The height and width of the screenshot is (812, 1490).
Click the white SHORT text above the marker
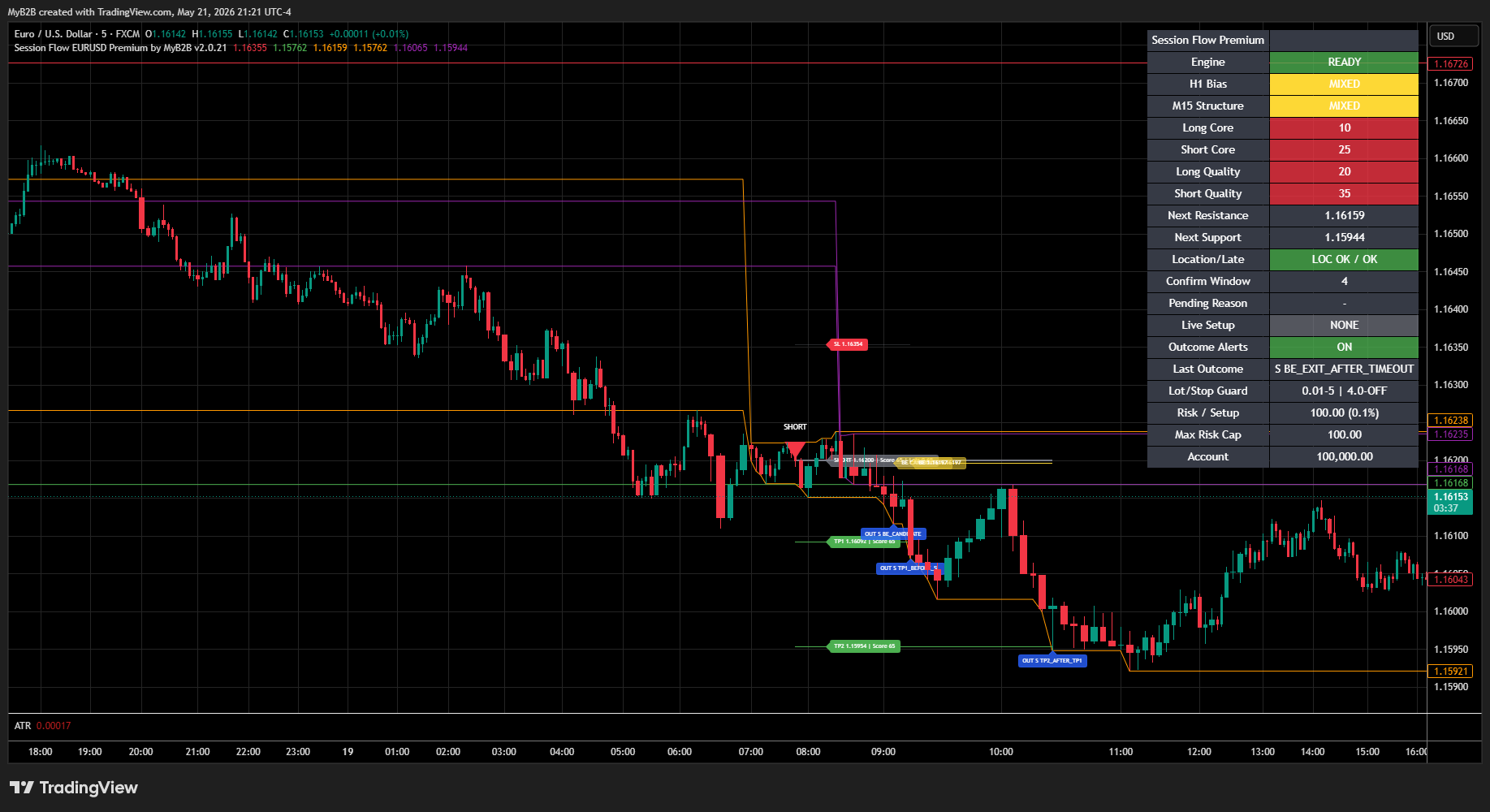point(795,427)
